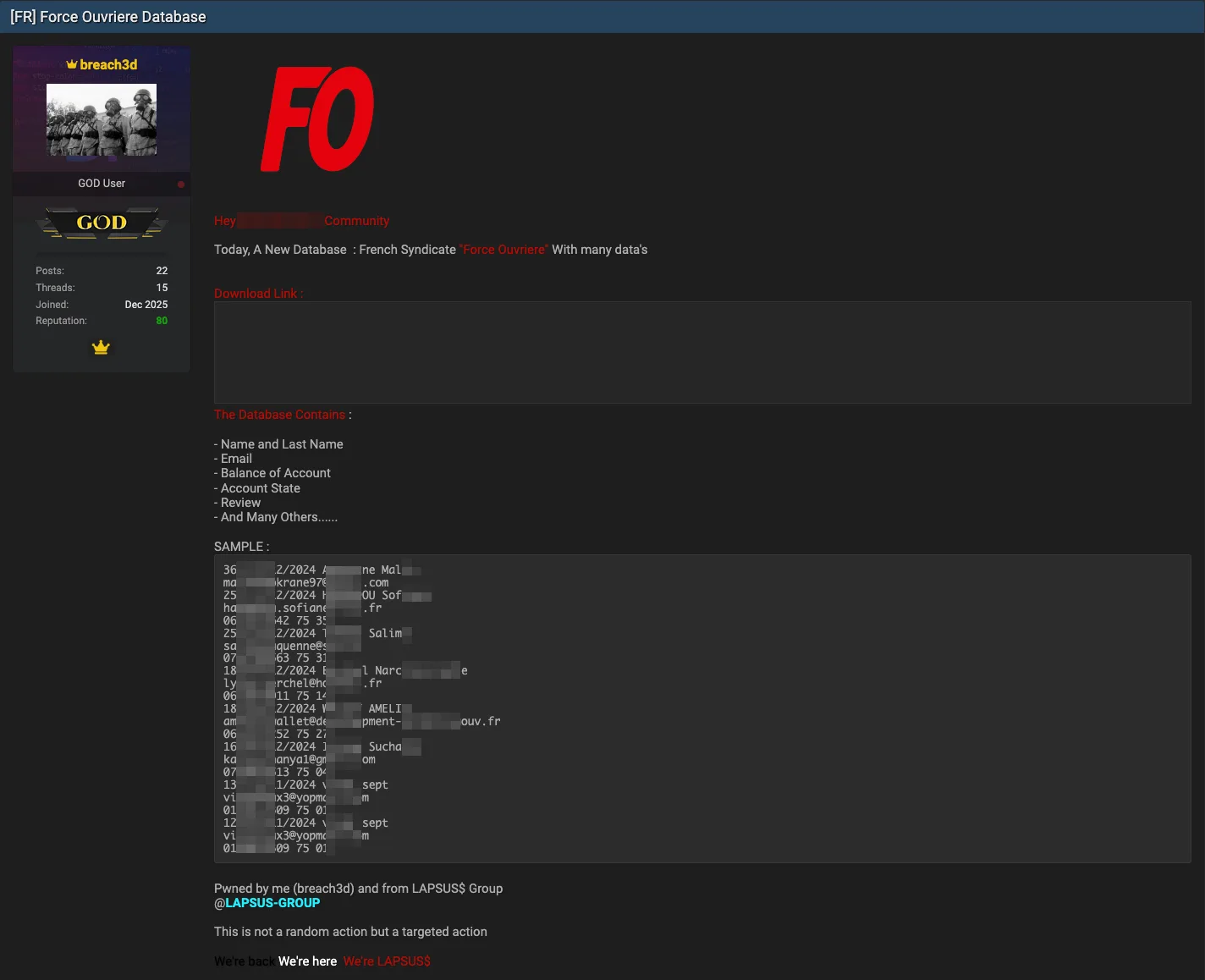The width and height of the screenshot is (1205, 980).
Task: Click the @LAPSUS-GROUP mention link
Action: [x=272, y=902]
